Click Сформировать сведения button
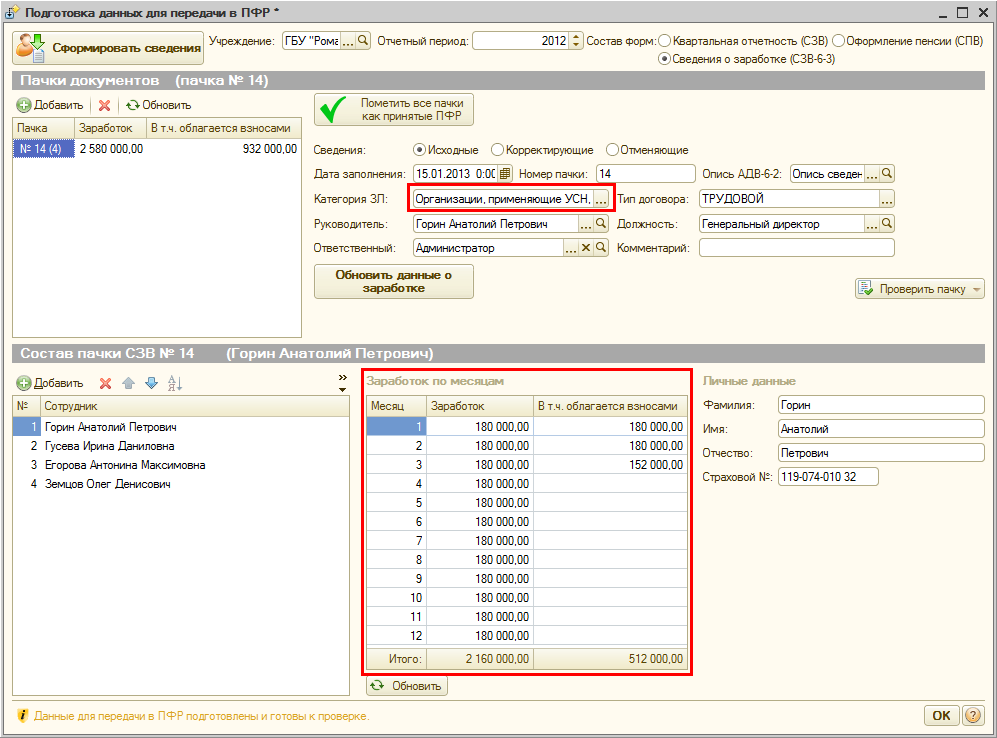 [x=108, y=47]
